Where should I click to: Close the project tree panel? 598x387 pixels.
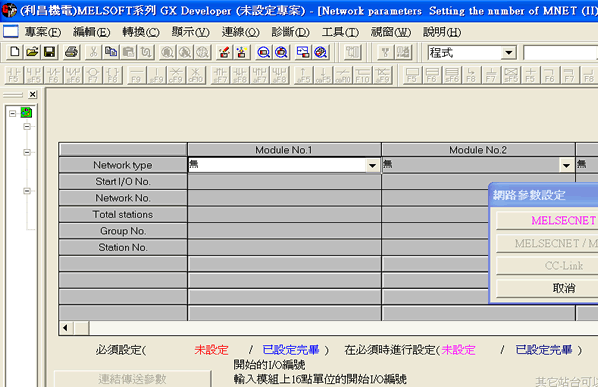[x=33, y=94]
